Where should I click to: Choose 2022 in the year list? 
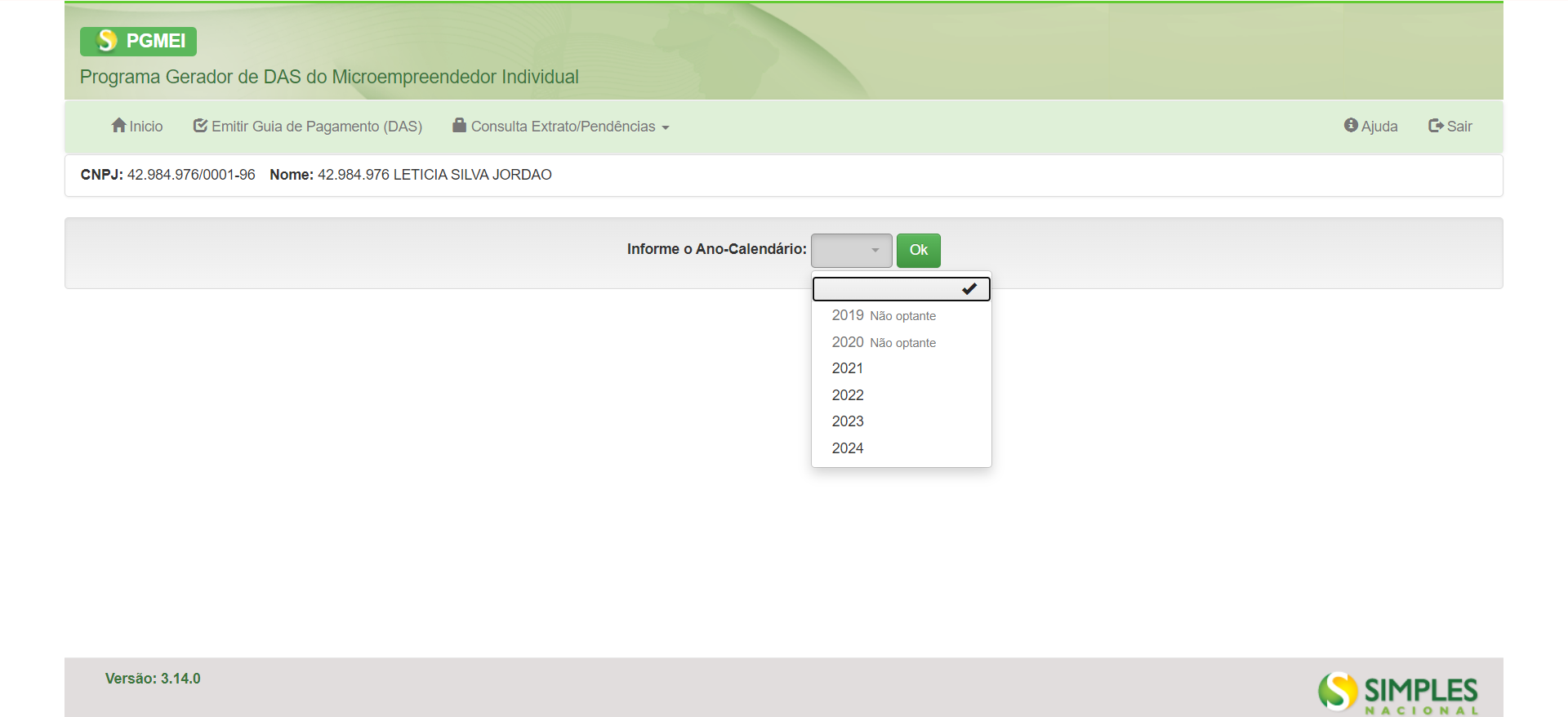902,395
